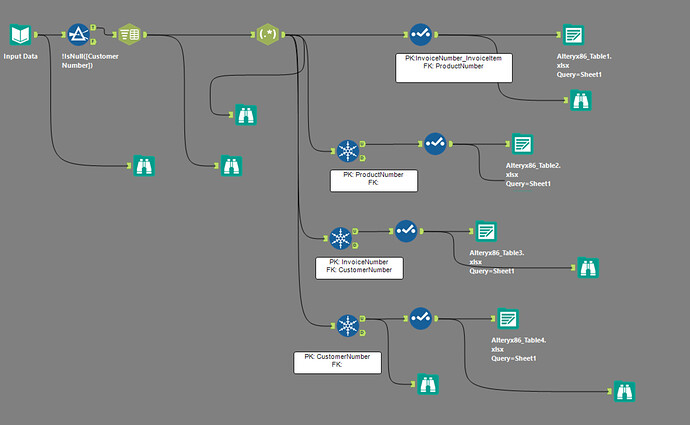
Task: Click the annotation box PK: ProductNumber
Action: point(373,180)
